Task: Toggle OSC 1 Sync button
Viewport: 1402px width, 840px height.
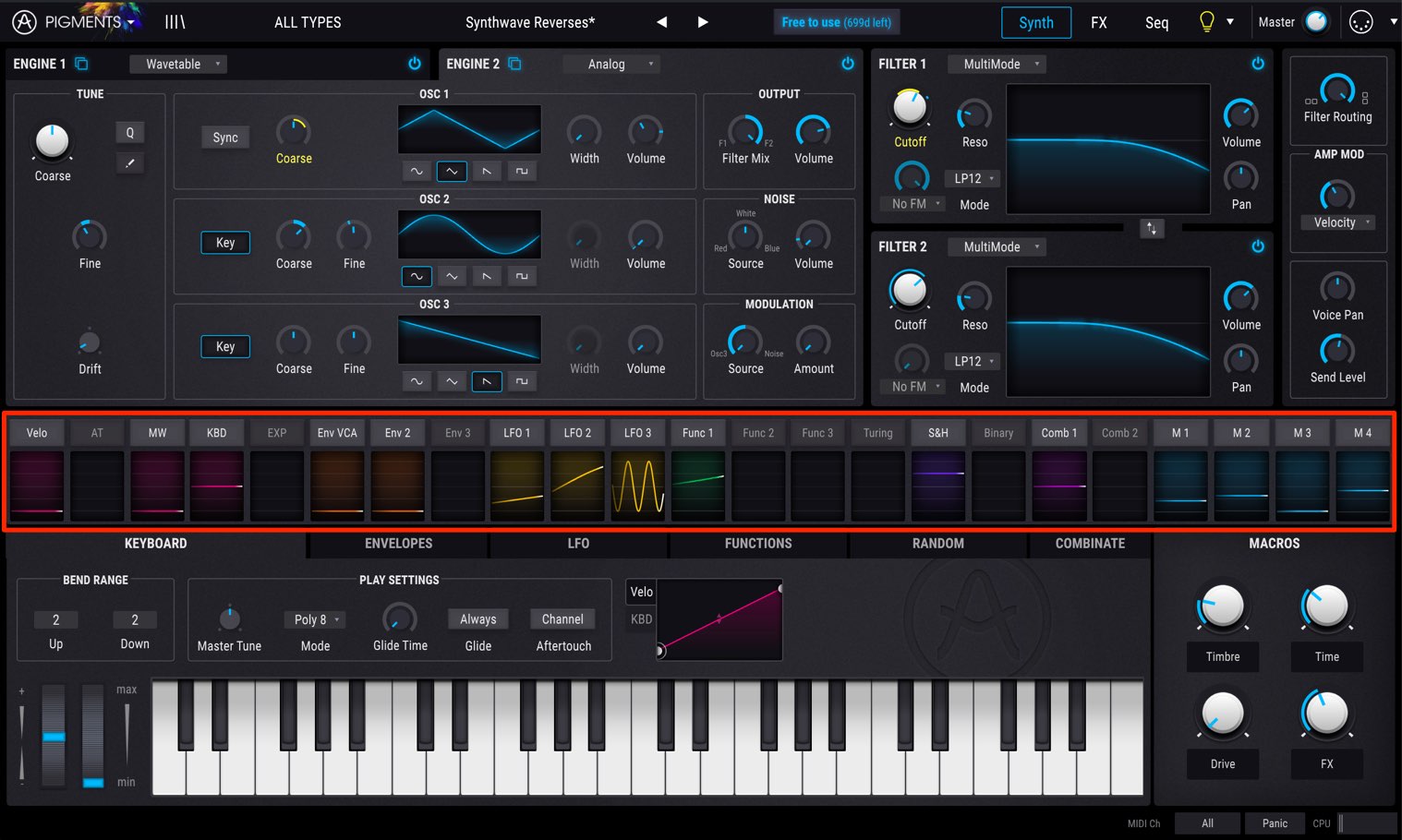Action: tap(225, 138)
